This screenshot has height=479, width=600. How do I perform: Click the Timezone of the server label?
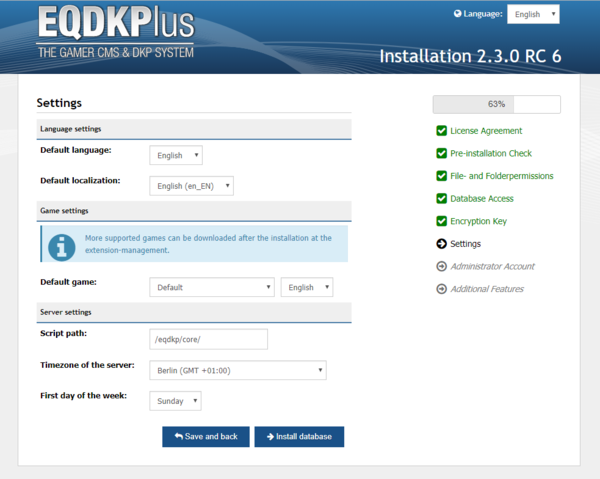point(87,365)
